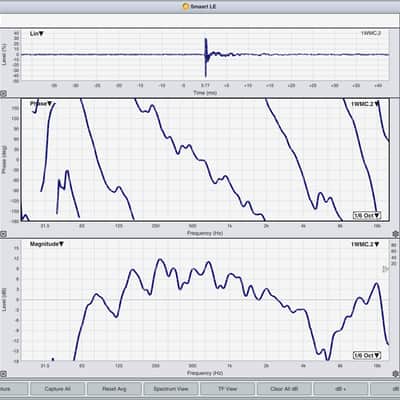The image size is (400, 400).
Task: Click the Smaart LE title bar icon
Action: [186, 6]
